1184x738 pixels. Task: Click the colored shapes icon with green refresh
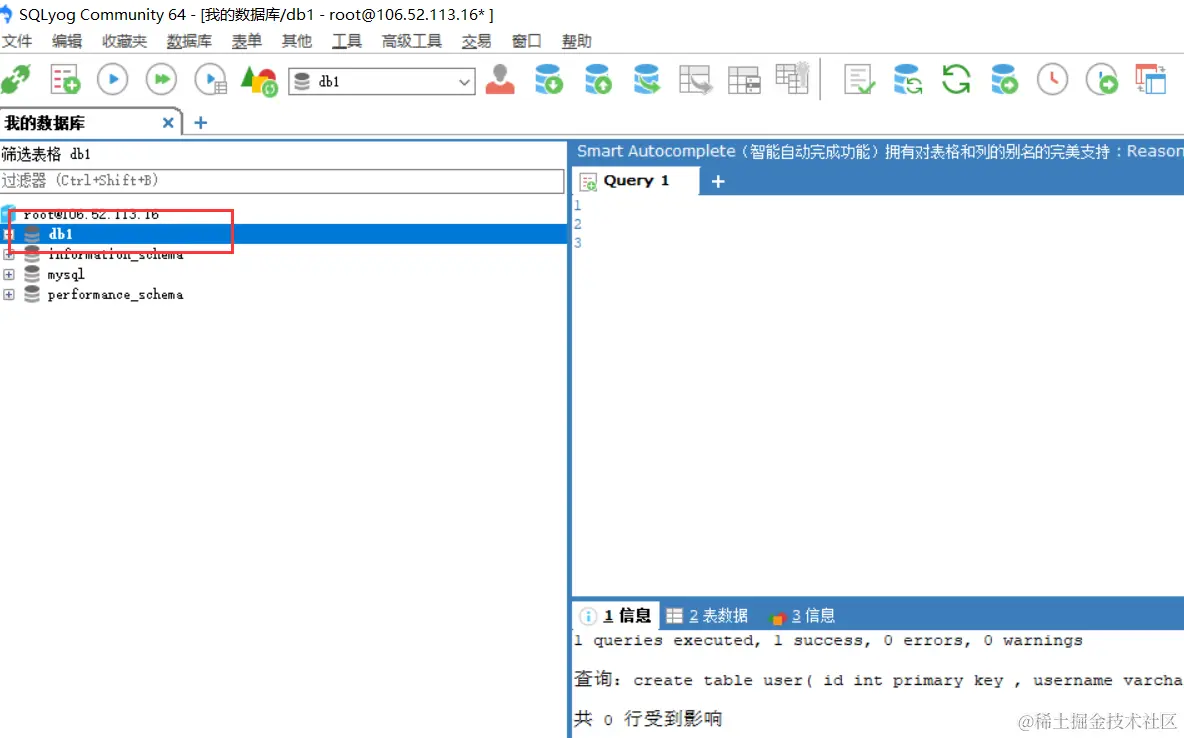(x=259, y=80)
